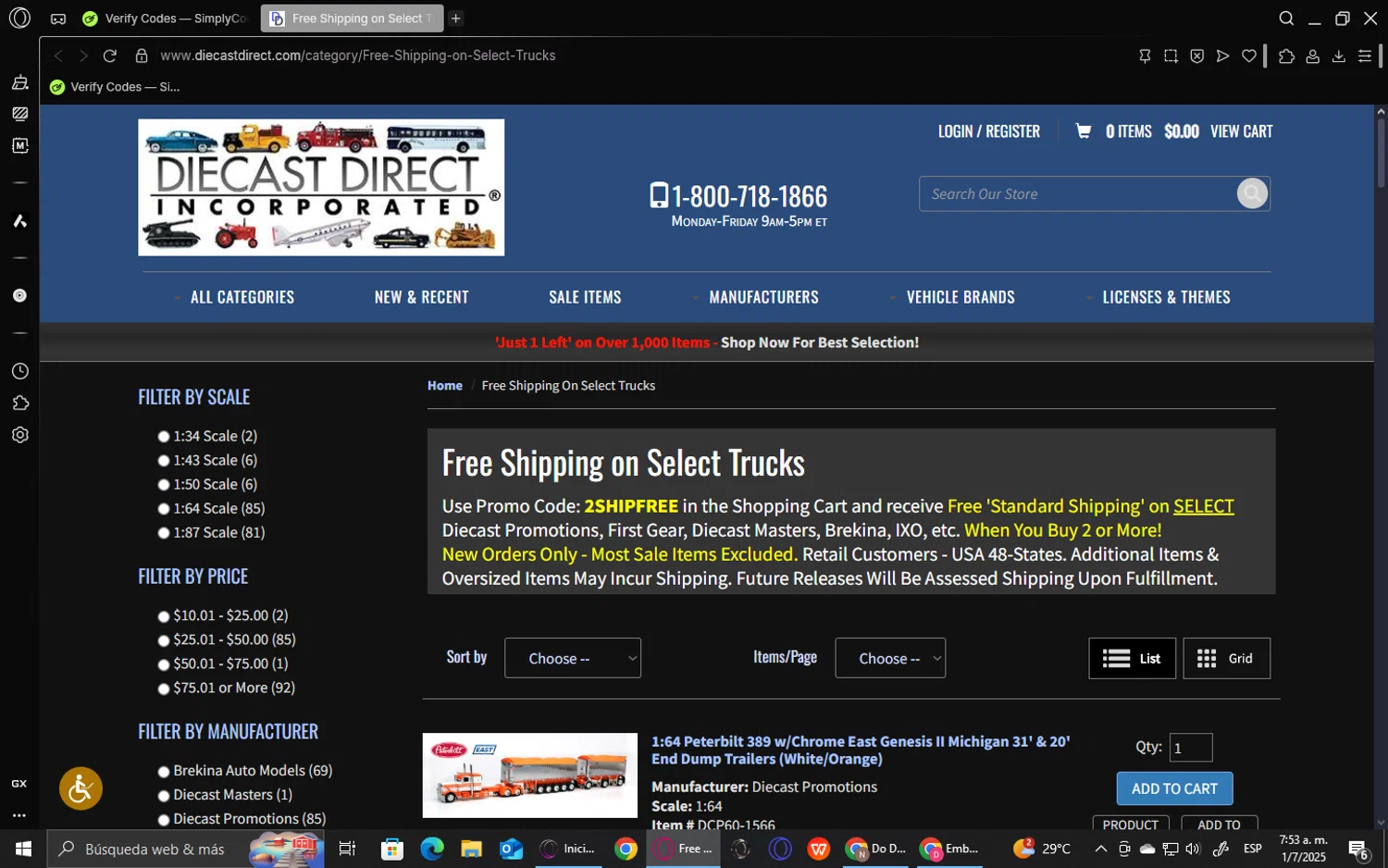Reload the page with refresh icon
1388x868 pixels.
point(109,56)
